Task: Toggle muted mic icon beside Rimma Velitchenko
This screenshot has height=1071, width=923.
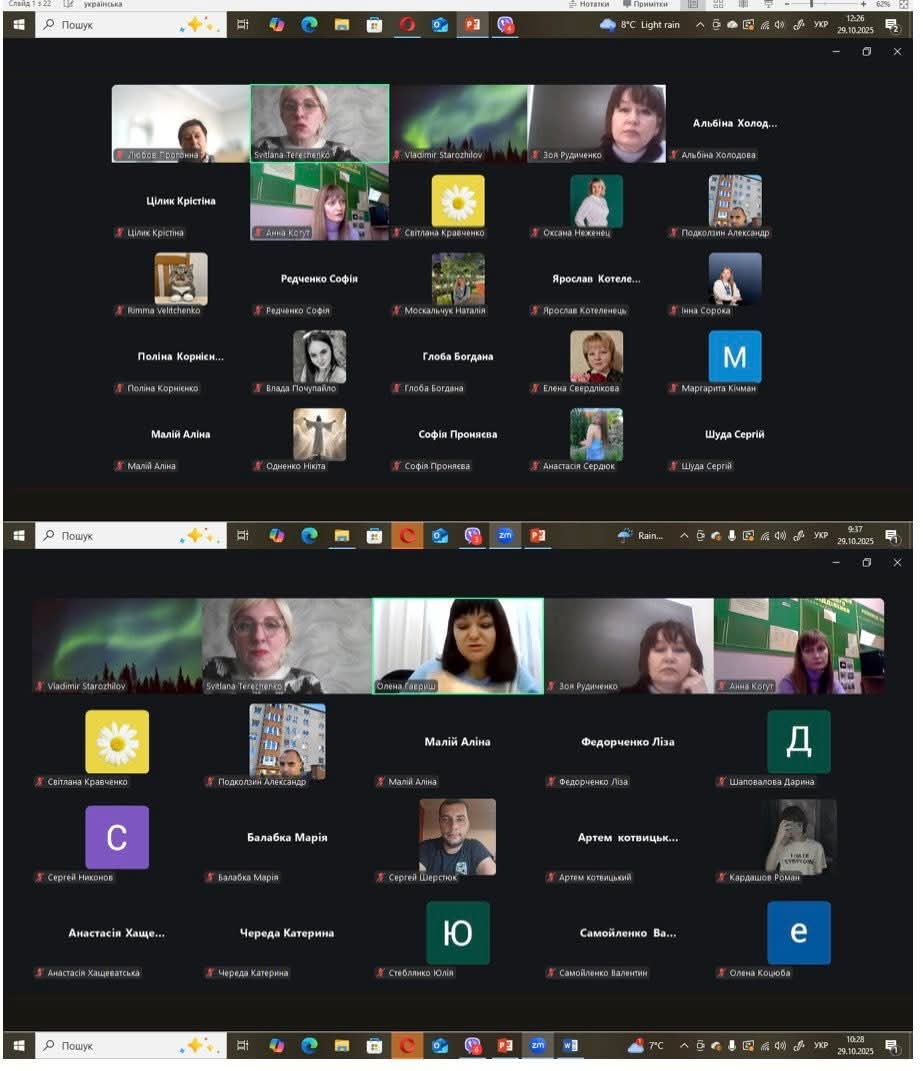Action: (120, 311)
